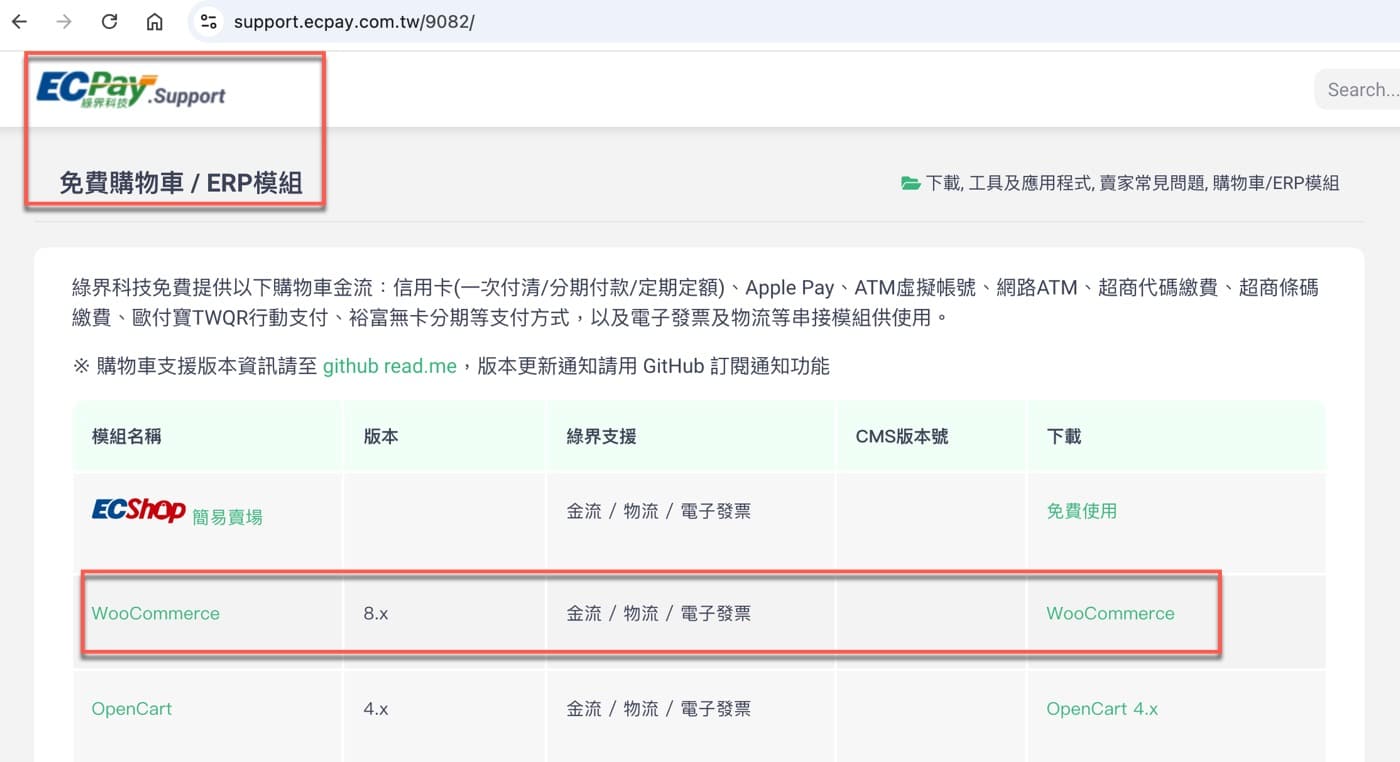
Task: Open the 下載 category link
Action: tap(942, 183)
